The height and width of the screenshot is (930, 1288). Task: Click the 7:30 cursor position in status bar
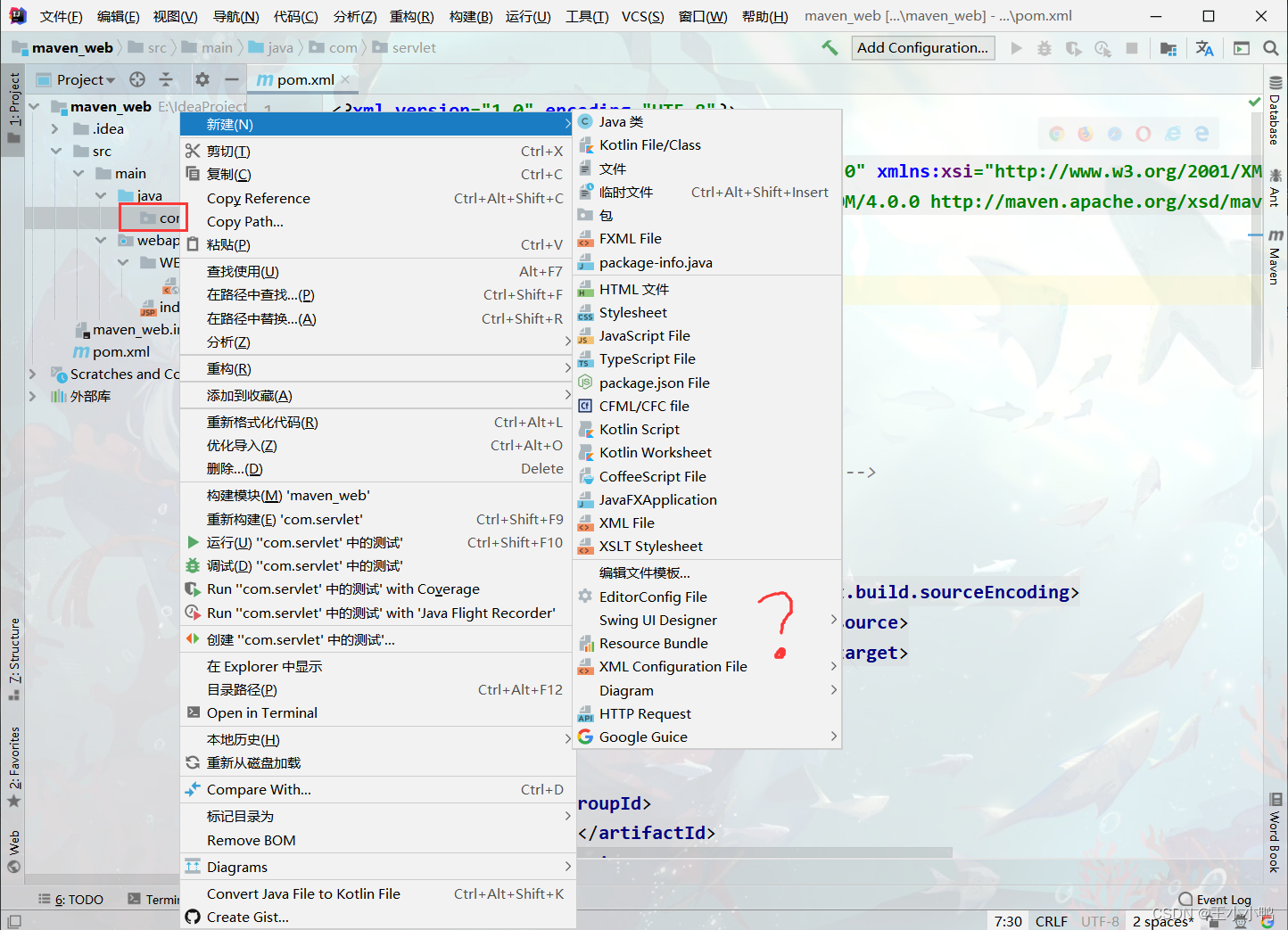click(x=1008, y=921)
